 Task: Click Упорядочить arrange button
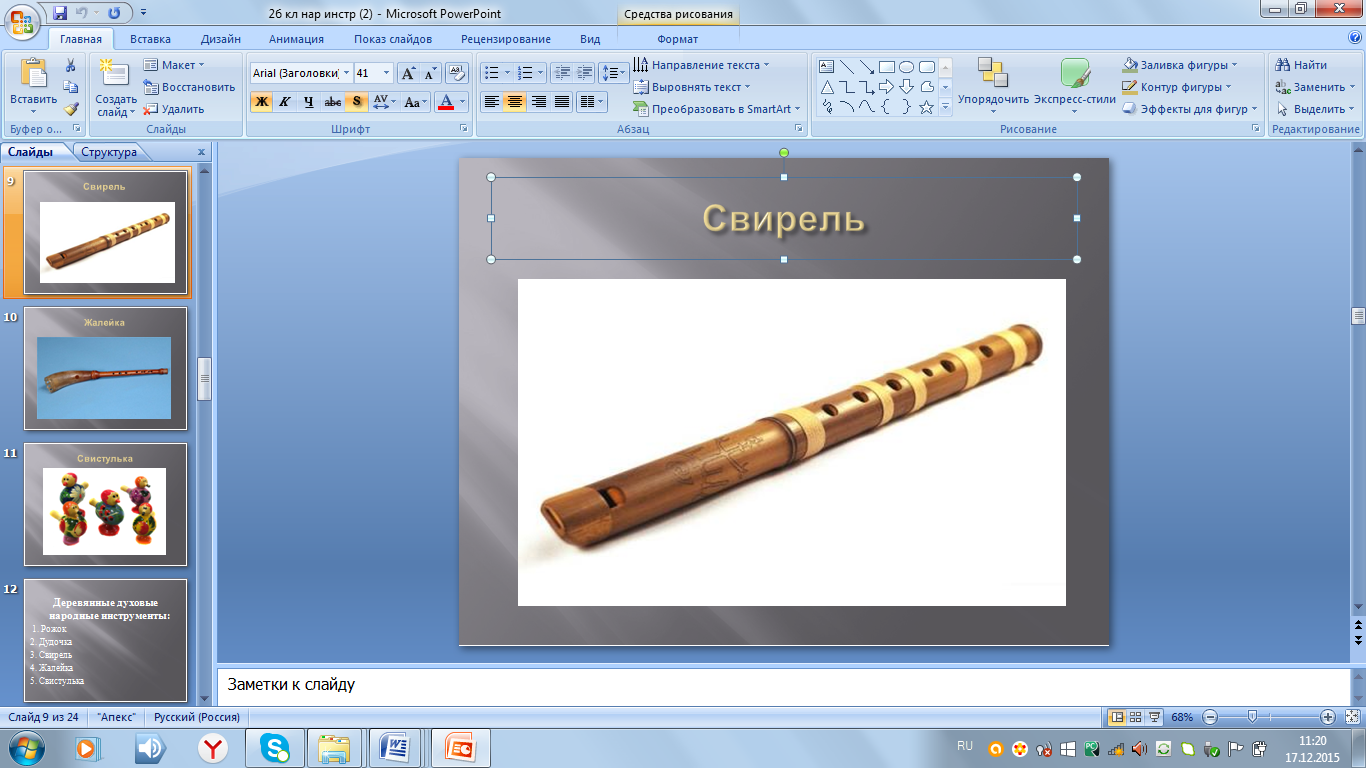pos(993,85)
